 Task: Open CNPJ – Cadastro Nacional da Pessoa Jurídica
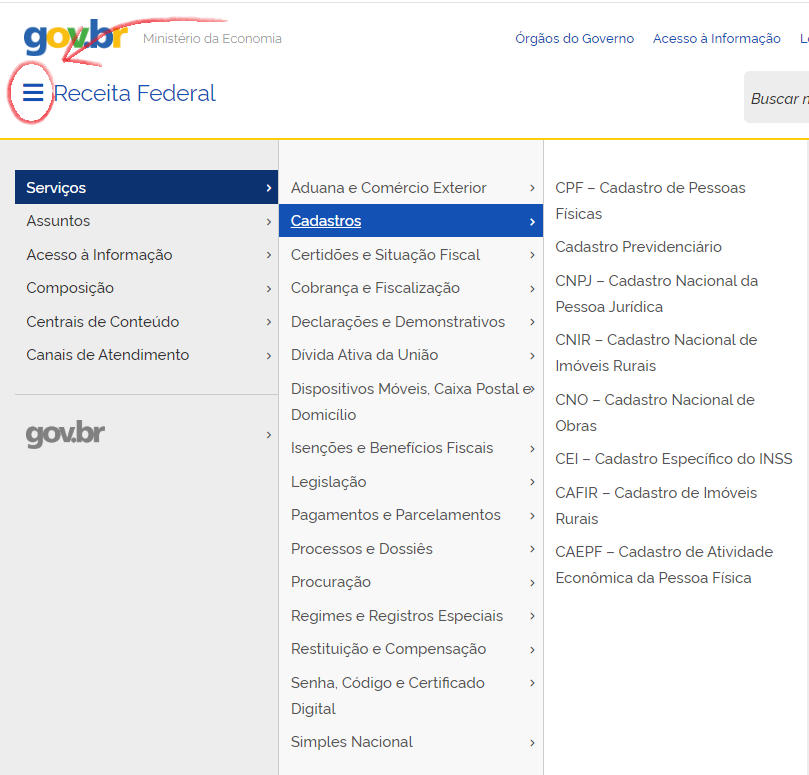click(x=656, y=293)
